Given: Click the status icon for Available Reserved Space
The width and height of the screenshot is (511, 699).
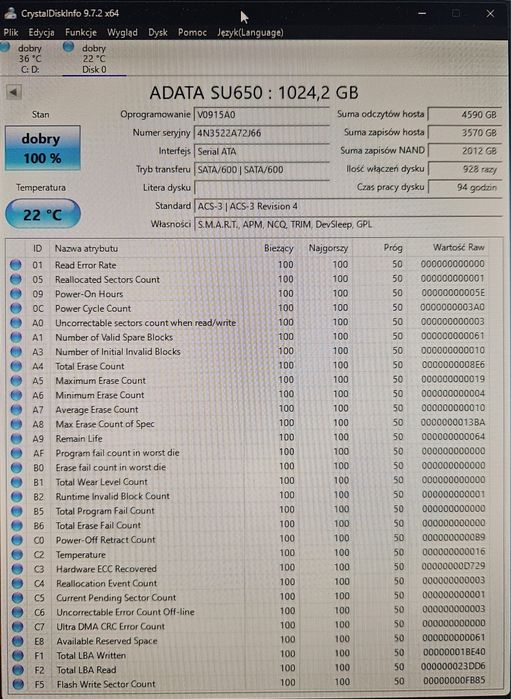Looking at the screenshot, I should 18,641.
